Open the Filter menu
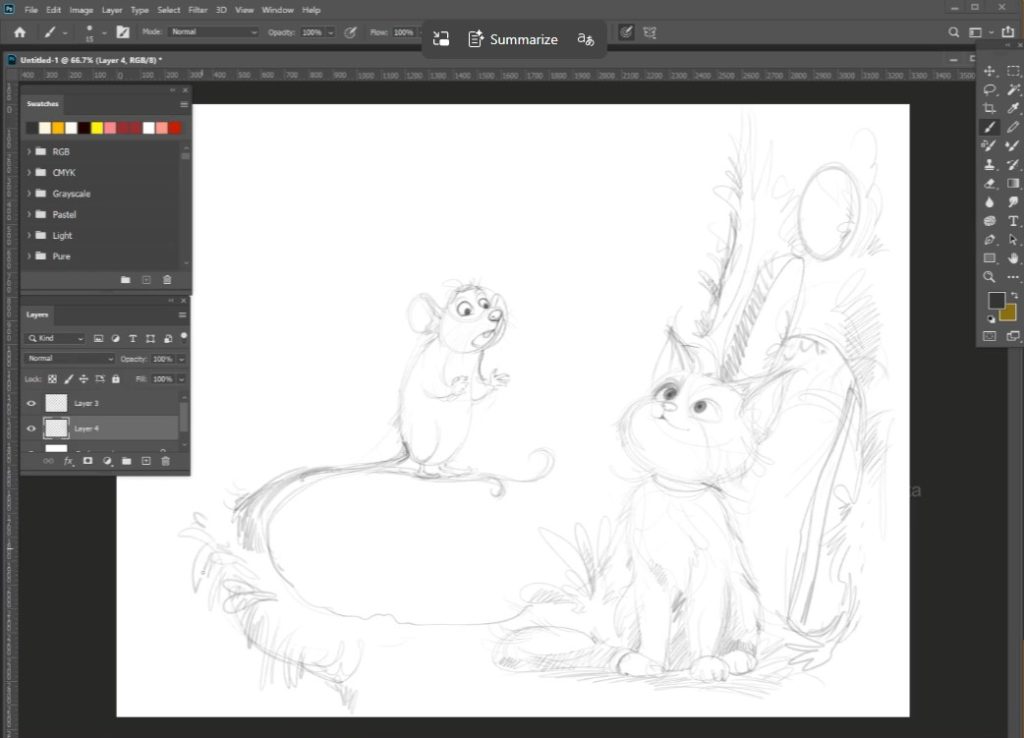Viewport: 1024px width, 738px height. point(199,11)
